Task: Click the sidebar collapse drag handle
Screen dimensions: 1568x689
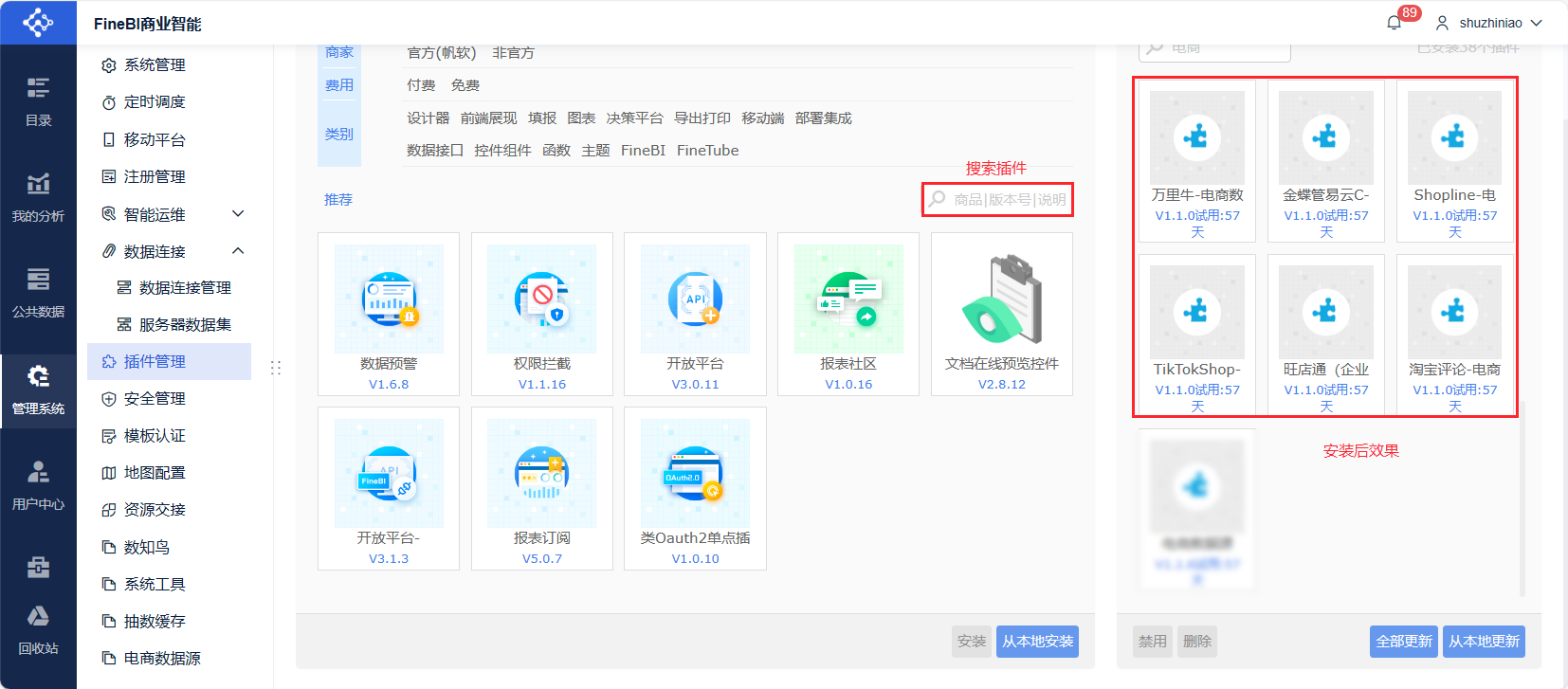Action: [x=276, y=367]
